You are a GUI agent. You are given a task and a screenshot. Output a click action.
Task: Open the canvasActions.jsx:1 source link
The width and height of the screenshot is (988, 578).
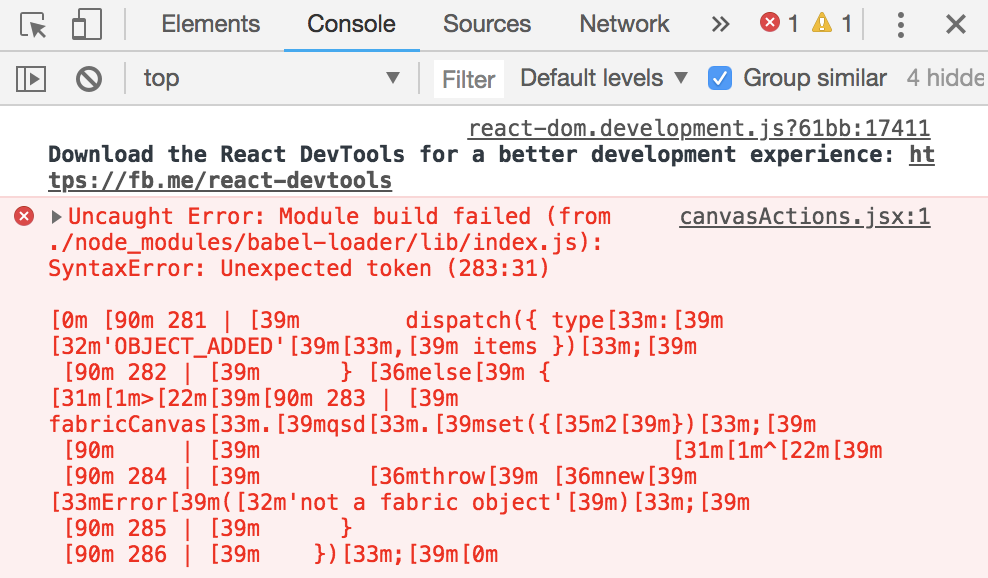(805, 217)
